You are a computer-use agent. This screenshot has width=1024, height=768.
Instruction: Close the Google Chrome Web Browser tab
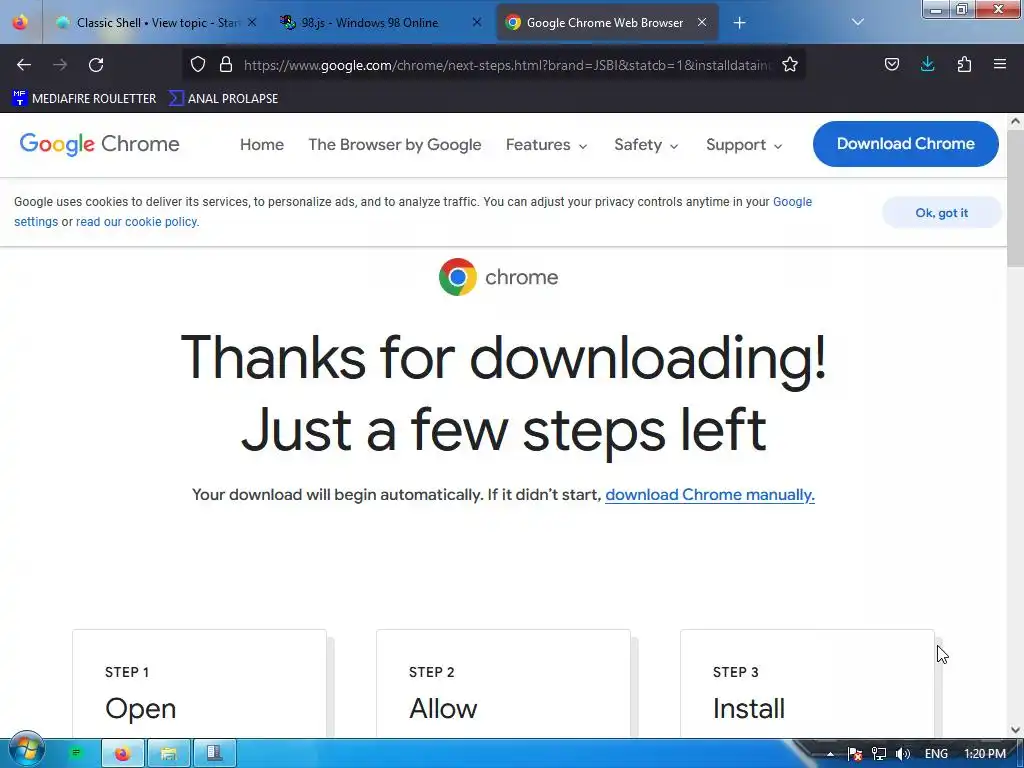point(702,22)
